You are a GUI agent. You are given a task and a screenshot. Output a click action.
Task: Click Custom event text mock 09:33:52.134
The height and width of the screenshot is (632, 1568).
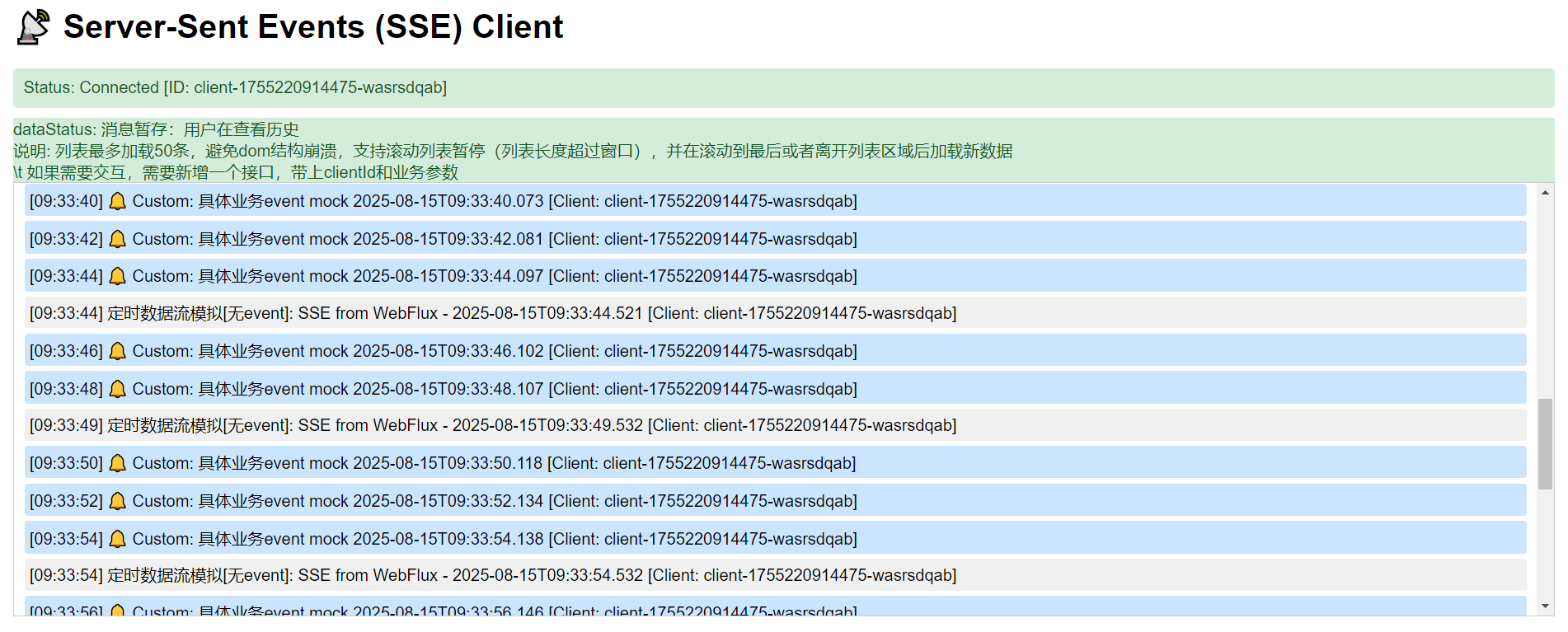(495, 501)
